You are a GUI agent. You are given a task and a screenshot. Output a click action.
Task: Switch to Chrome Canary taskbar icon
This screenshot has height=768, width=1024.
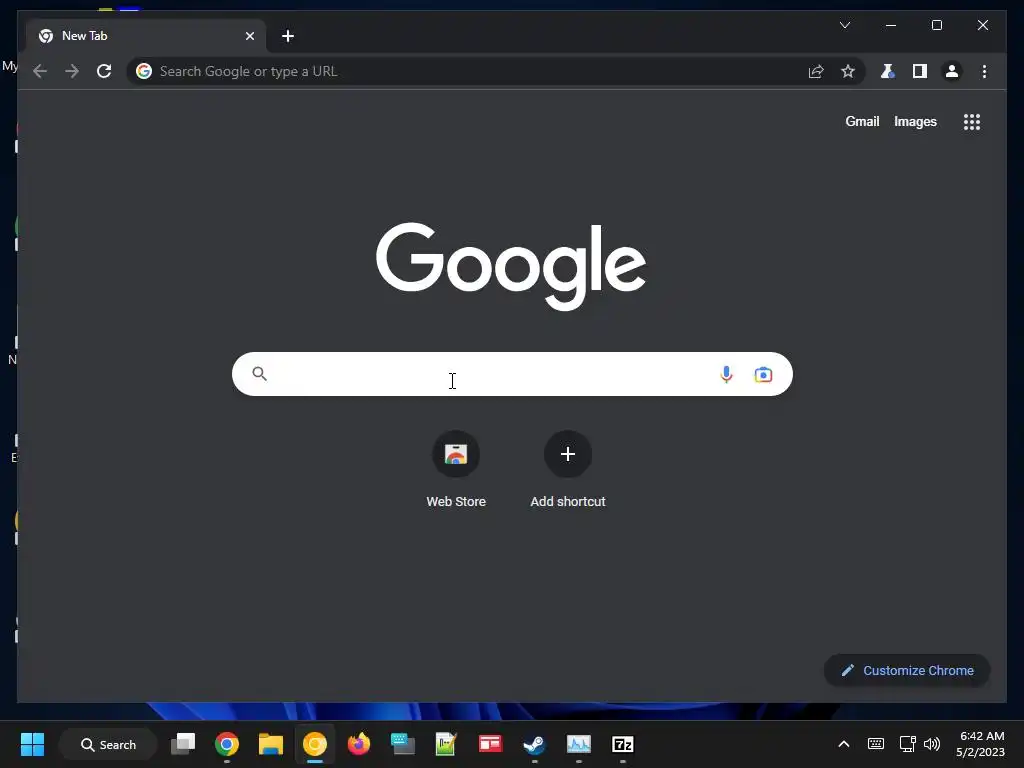315,744
